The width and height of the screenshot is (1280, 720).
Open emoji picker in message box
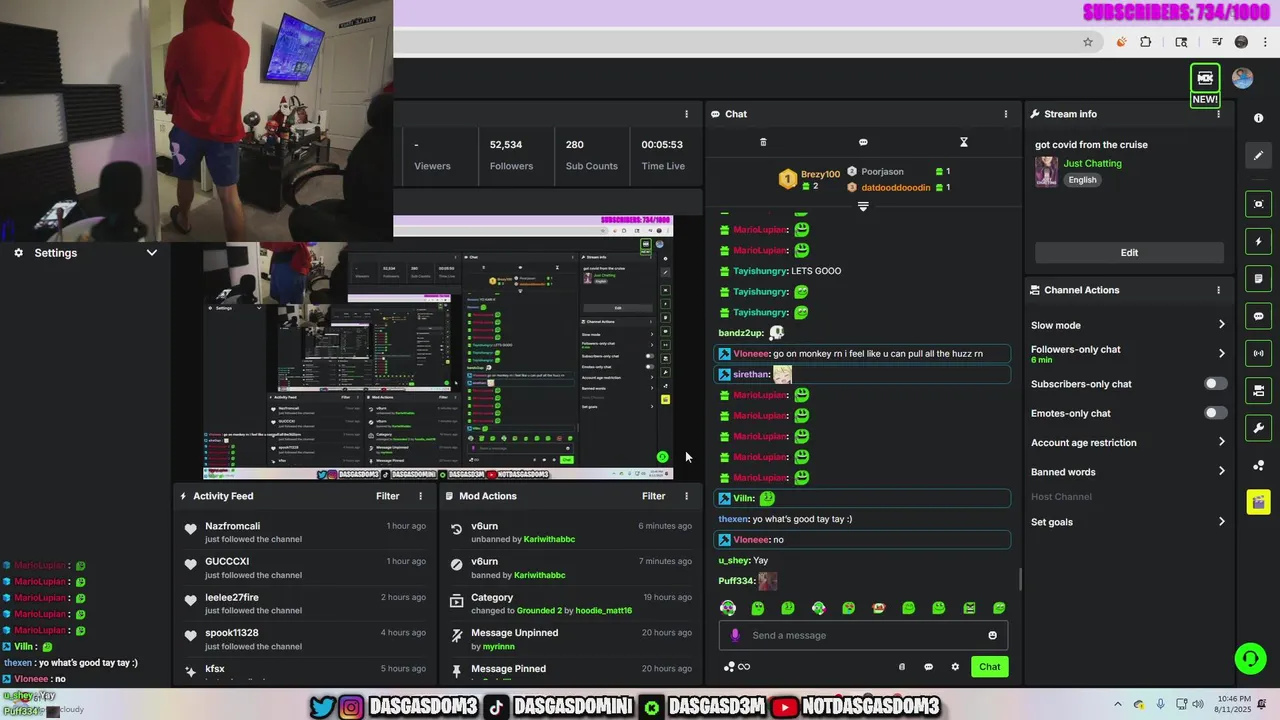[992, 635]
